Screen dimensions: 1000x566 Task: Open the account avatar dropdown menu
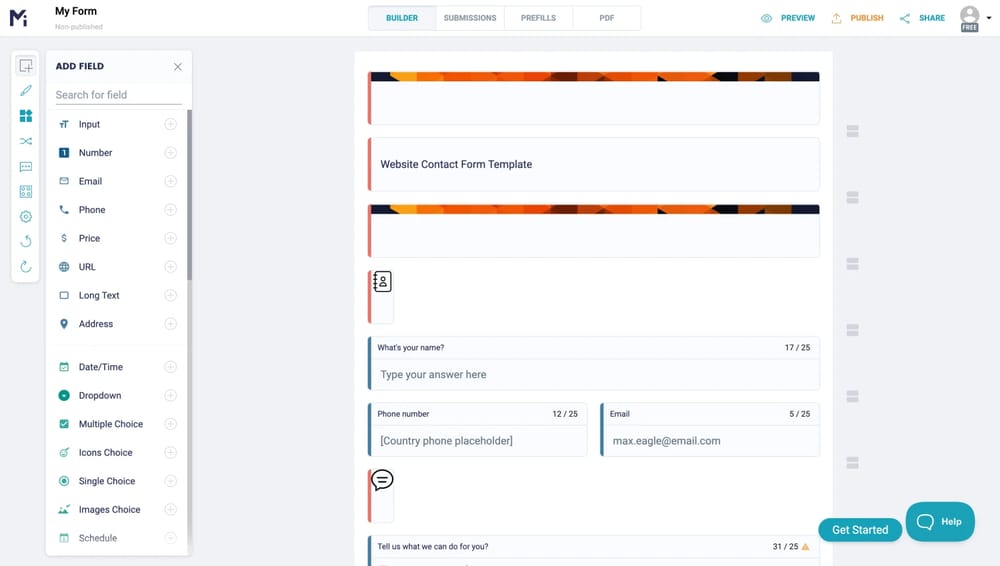coord(972,18)
